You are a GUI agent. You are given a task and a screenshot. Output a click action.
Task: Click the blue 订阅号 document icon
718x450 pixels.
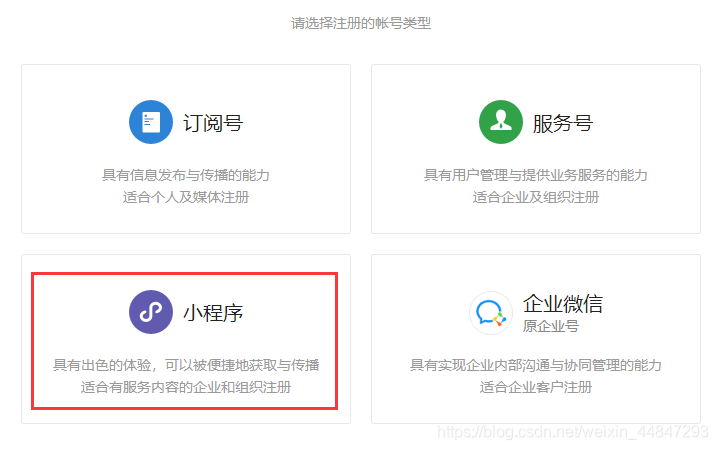click(151, 122)
